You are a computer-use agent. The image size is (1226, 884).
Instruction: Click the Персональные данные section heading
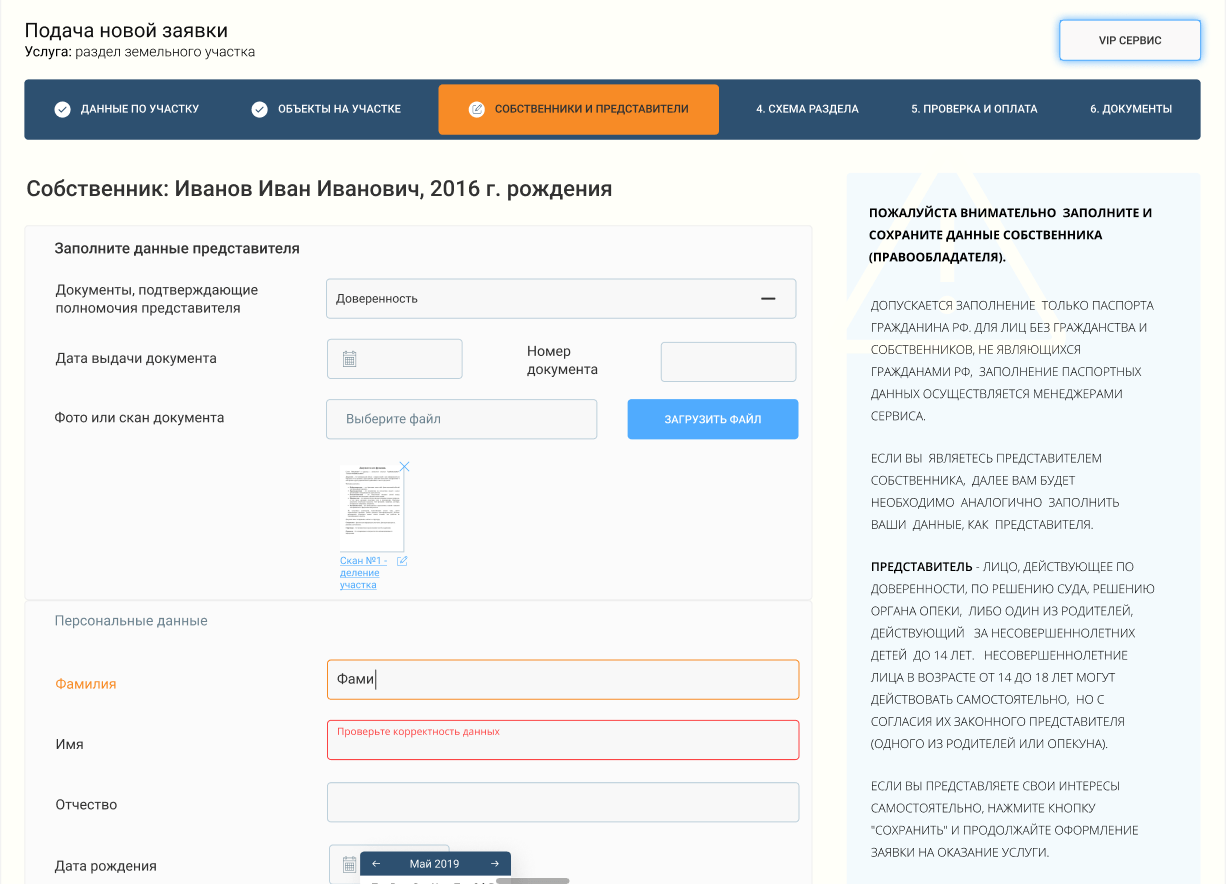click(131, 621)
